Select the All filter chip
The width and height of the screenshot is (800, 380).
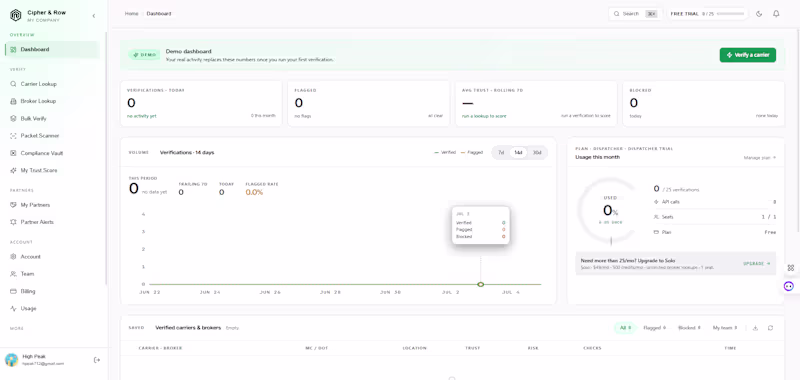click(x=625, y=328)
